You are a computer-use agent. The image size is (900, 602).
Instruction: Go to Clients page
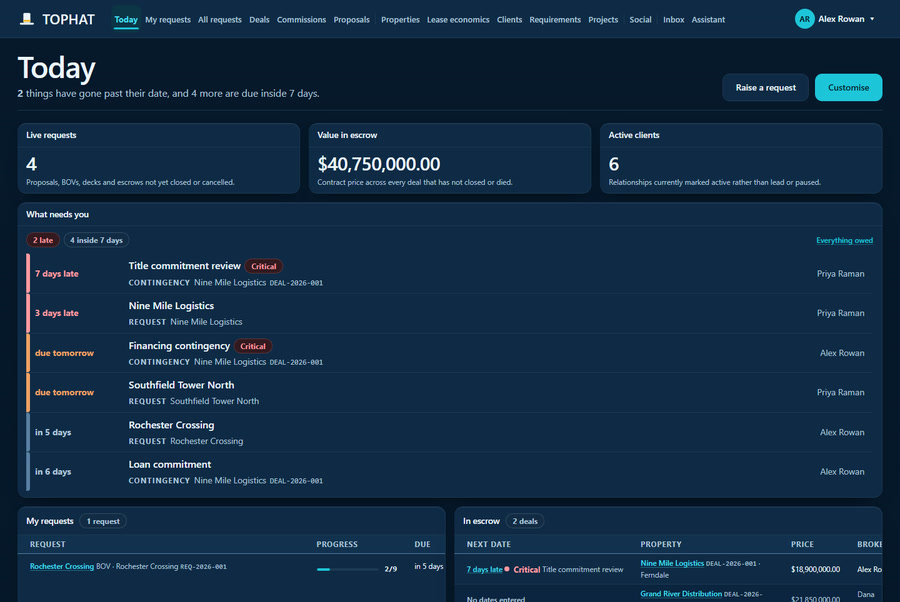click(509, 20)
